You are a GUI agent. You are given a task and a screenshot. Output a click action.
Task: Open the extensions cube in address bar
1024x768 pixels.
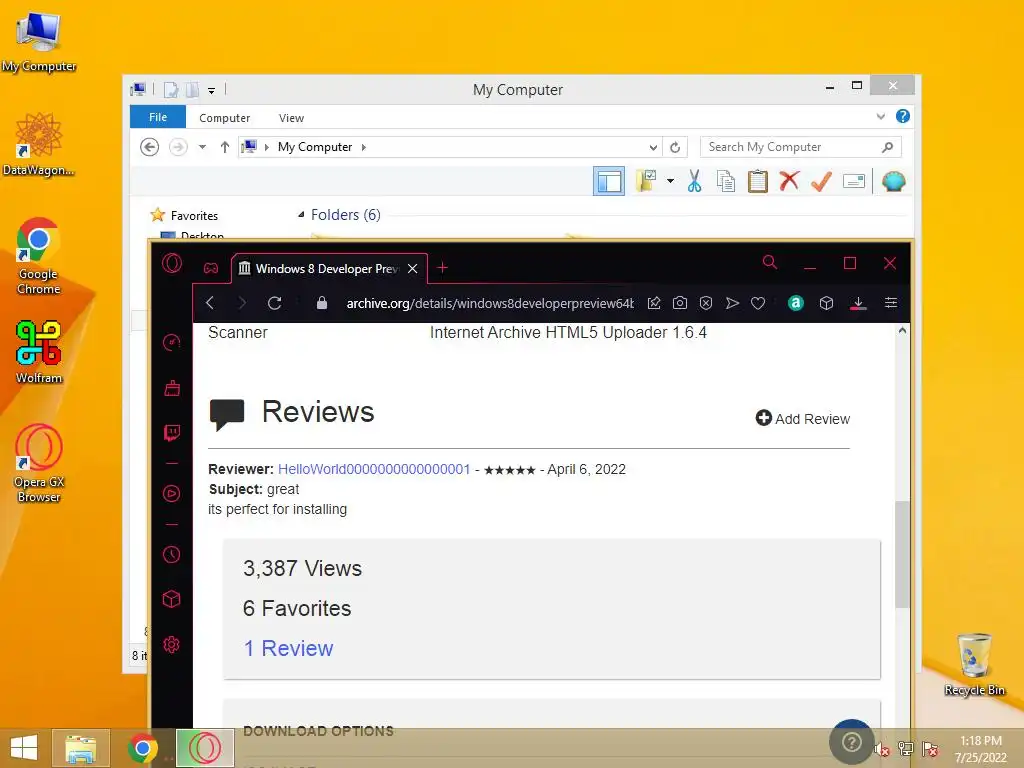click(826, 303)
